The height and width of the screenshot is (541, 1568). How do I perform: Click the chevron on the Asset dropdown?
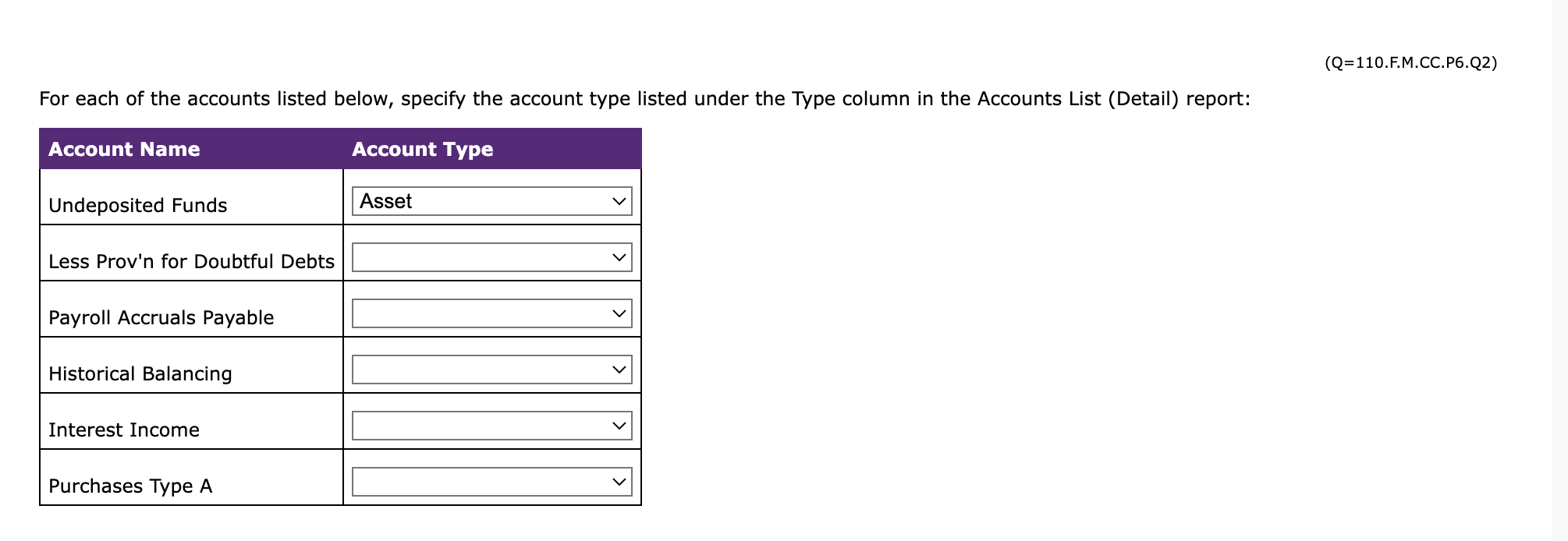click(x=619, y=201)
